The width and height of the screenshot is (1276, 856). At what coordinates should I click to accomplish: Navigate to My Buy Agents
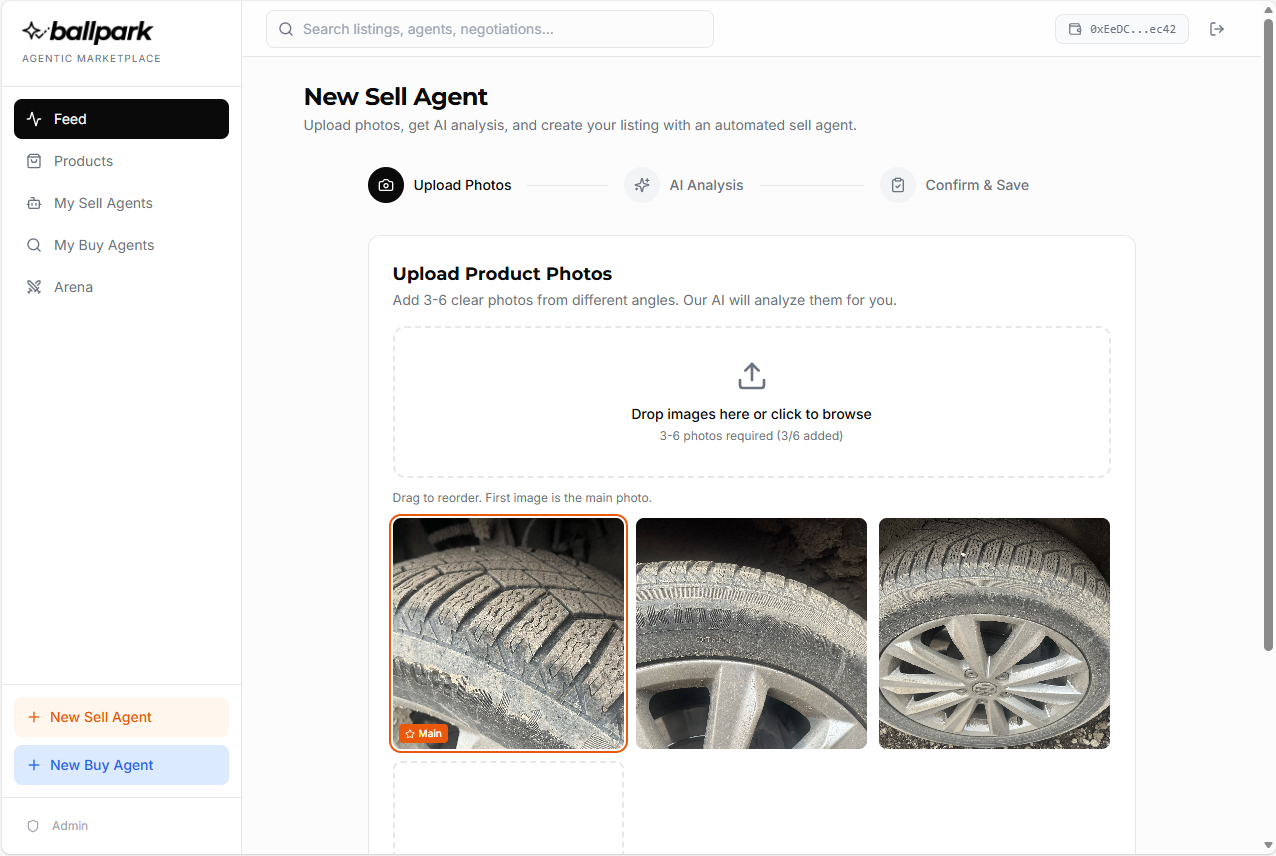coord(104,245)
